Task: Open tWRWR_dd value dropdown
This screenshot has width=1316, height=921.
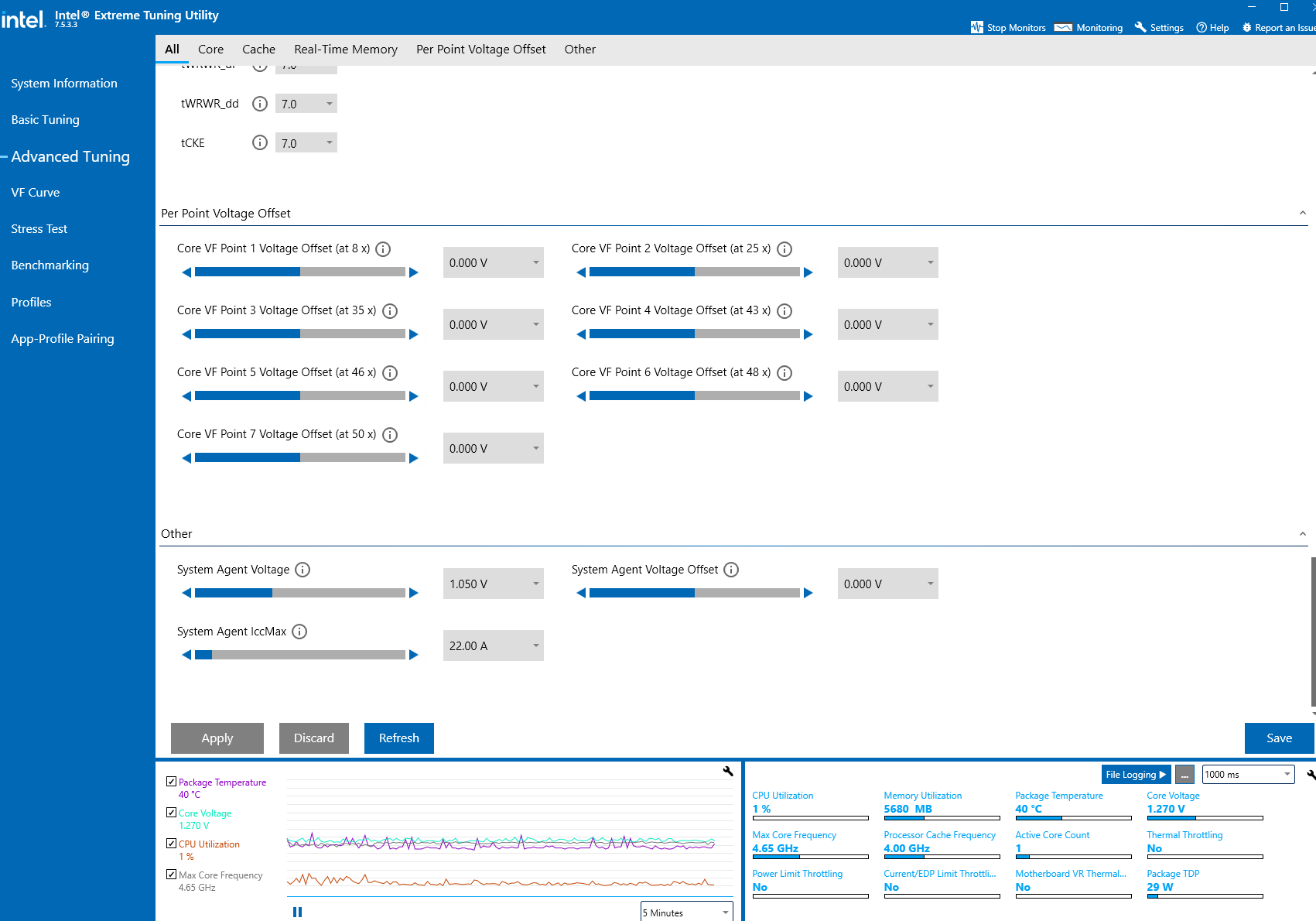Action: click(x=306, y=104)
